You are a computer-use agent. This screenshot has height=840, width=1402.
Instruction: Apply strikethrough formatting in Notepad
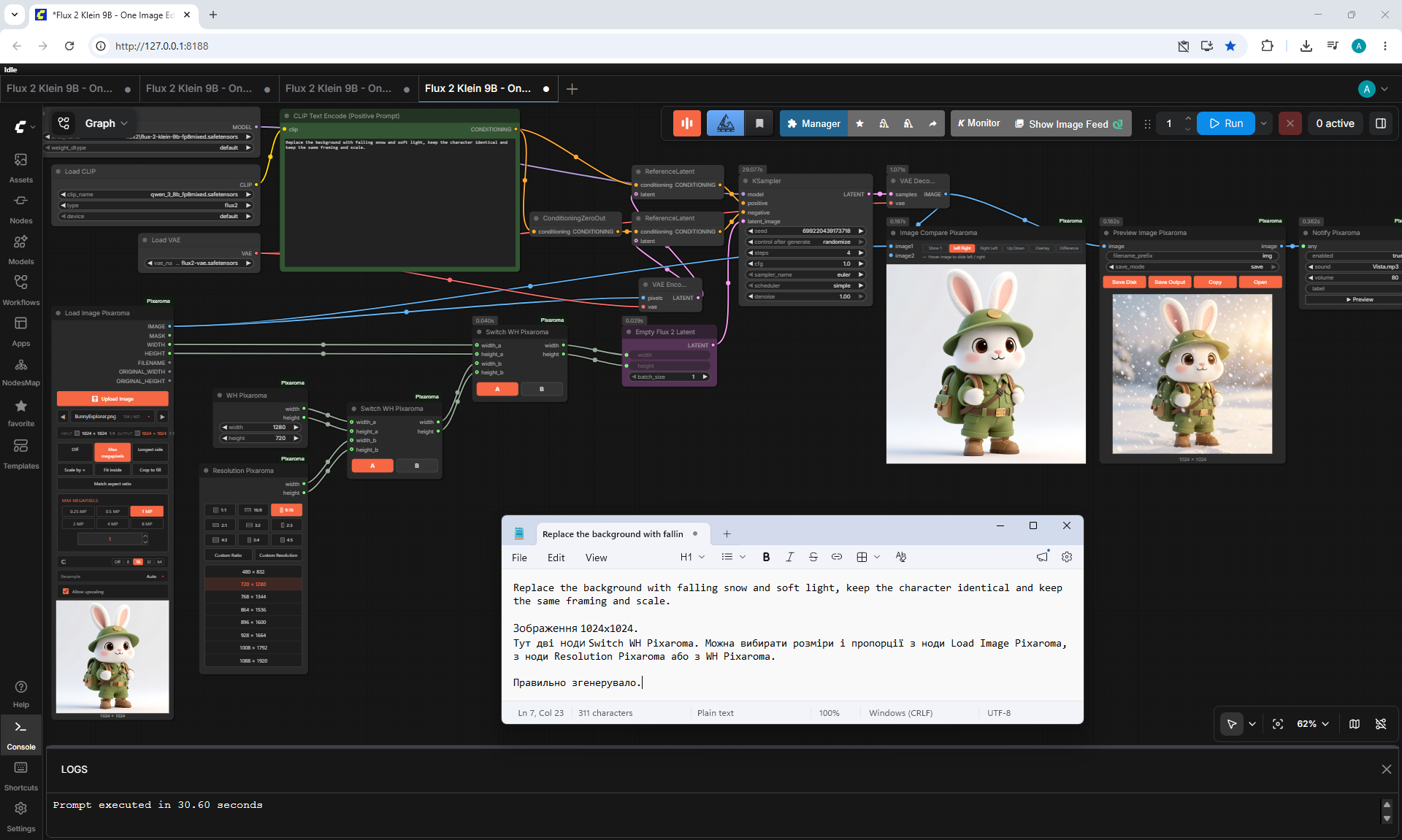tap(813, 557)
